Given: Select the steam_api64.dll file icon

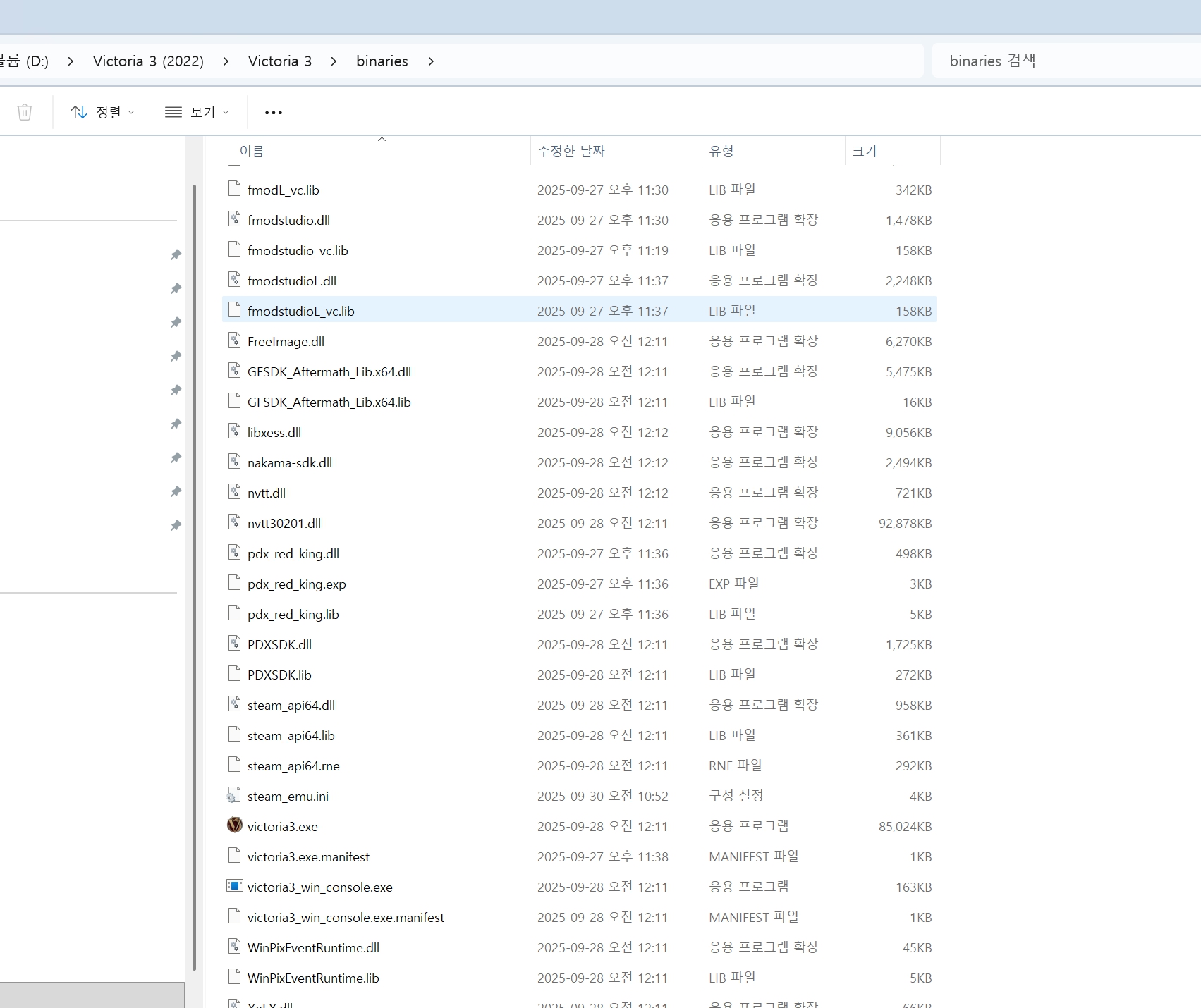Looking at the screenshot, I should (234, 704).
